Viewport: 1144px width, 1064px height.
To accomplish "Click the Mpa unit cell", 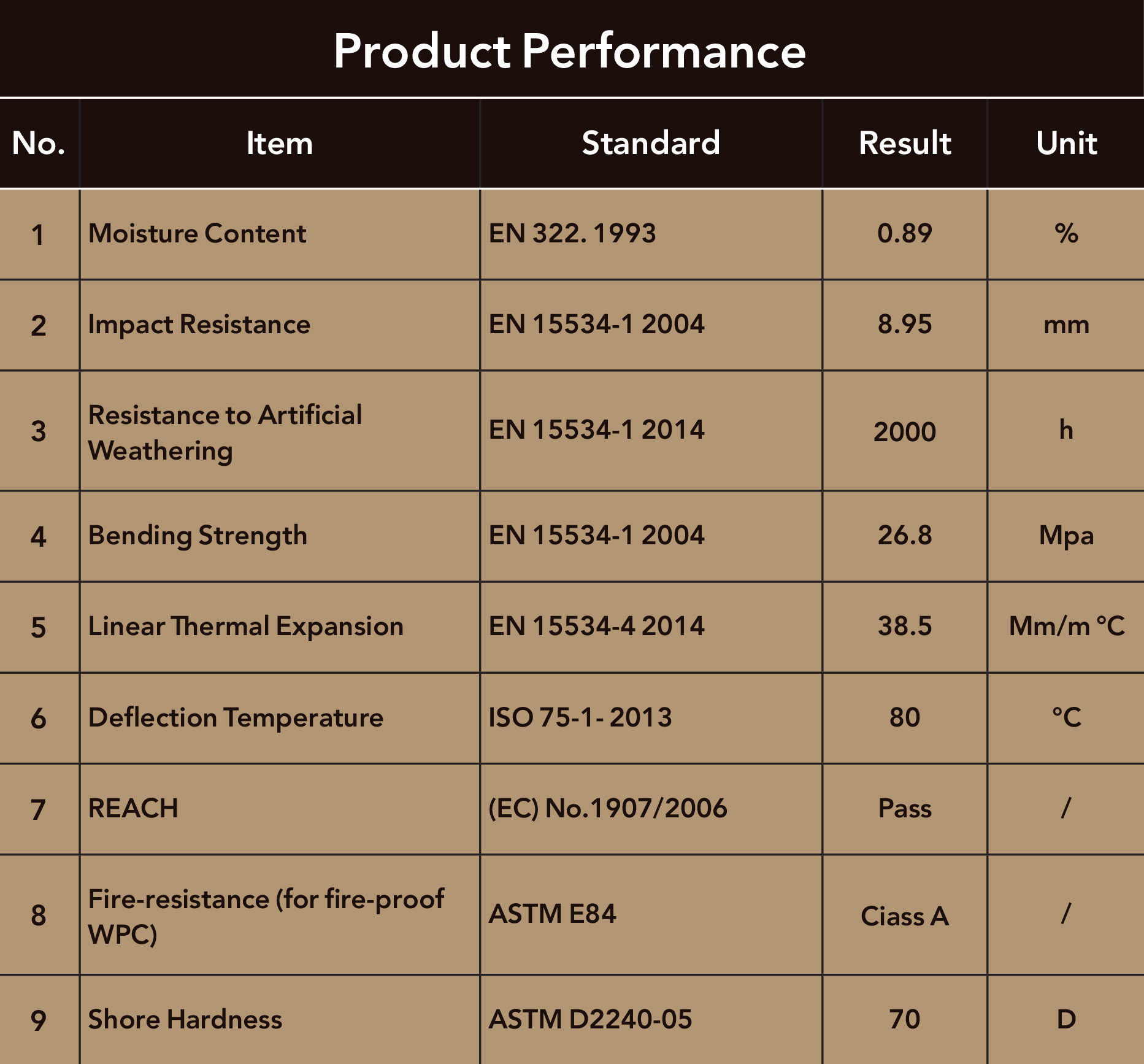I will tap(1066, 536).
